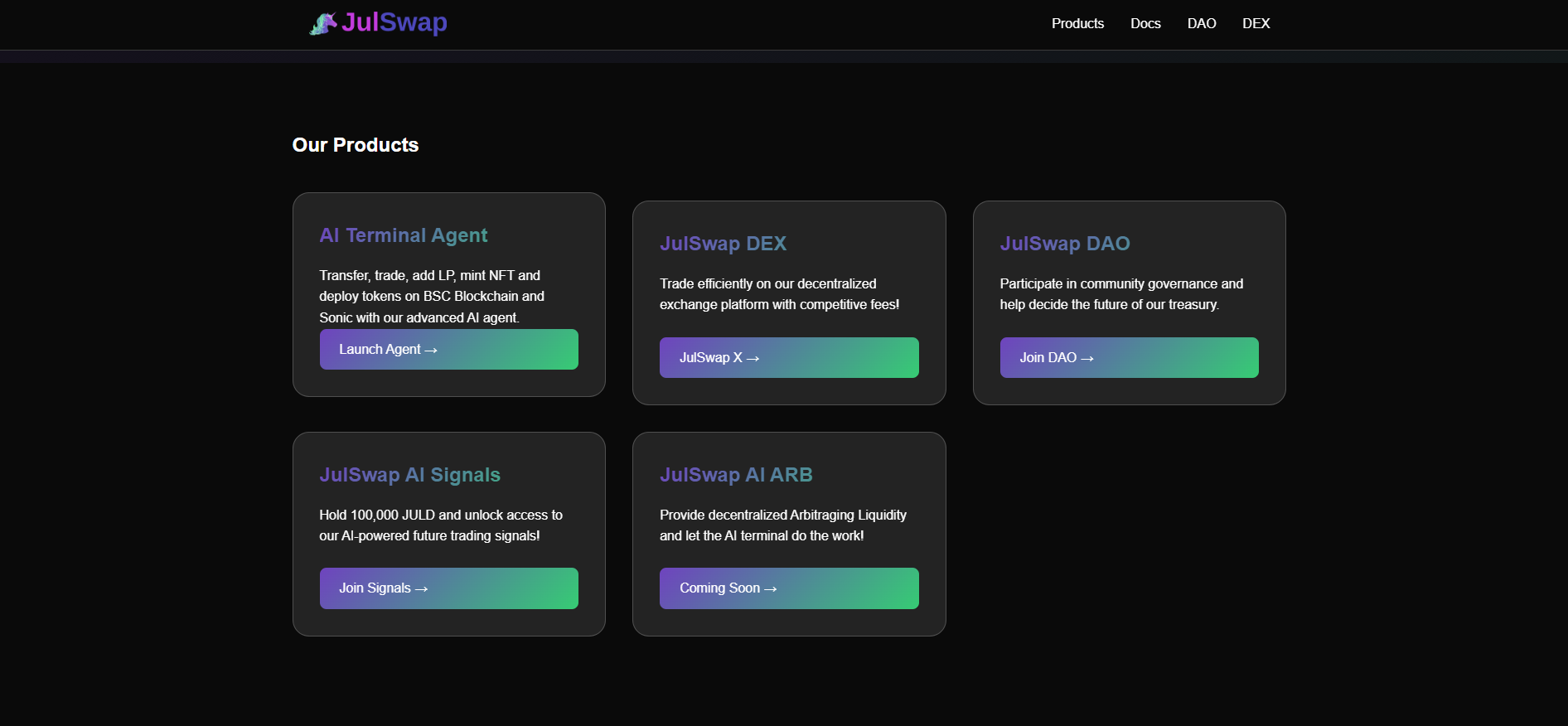Click the JulSwap brand name text
The height and width of the screenshot is (726, 1568).
394,22
